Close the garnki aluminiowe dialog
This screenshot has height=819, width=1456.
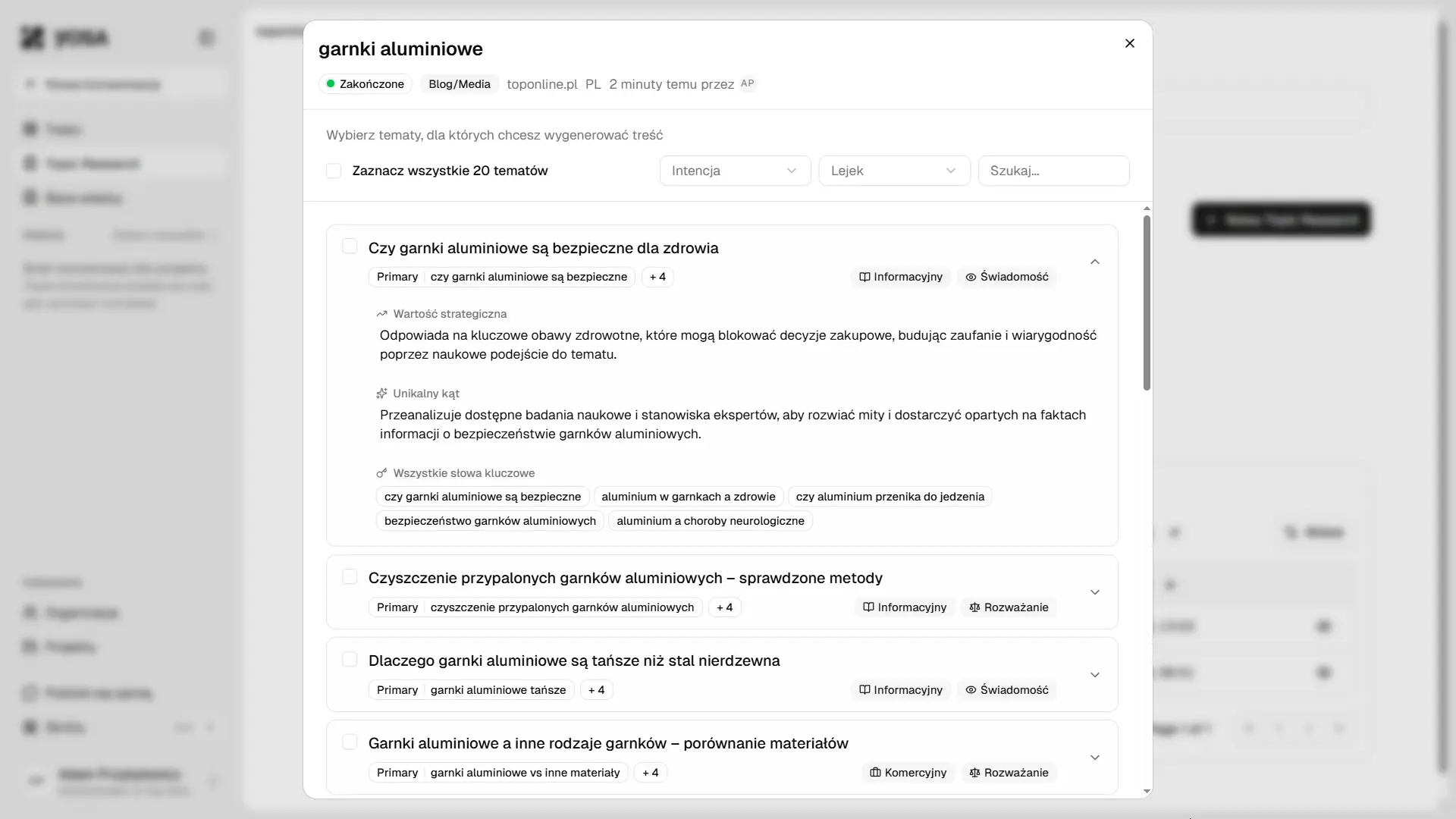coord(1129,43)
